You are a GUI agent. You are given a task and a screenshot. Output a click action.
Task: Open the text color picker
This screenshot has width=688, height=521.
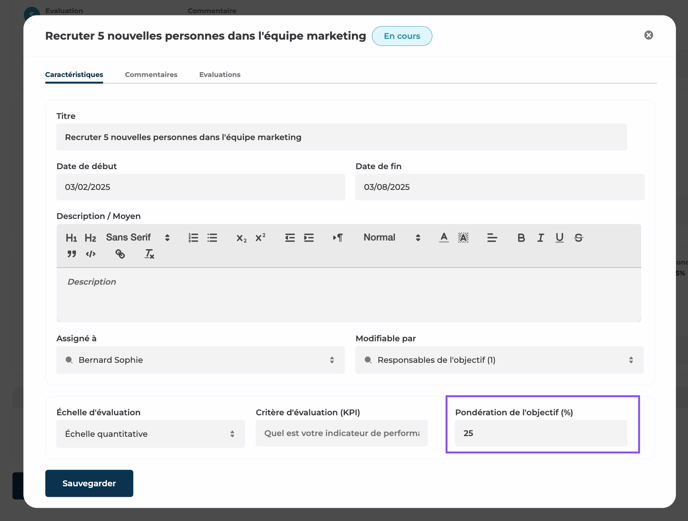(444, 238)
